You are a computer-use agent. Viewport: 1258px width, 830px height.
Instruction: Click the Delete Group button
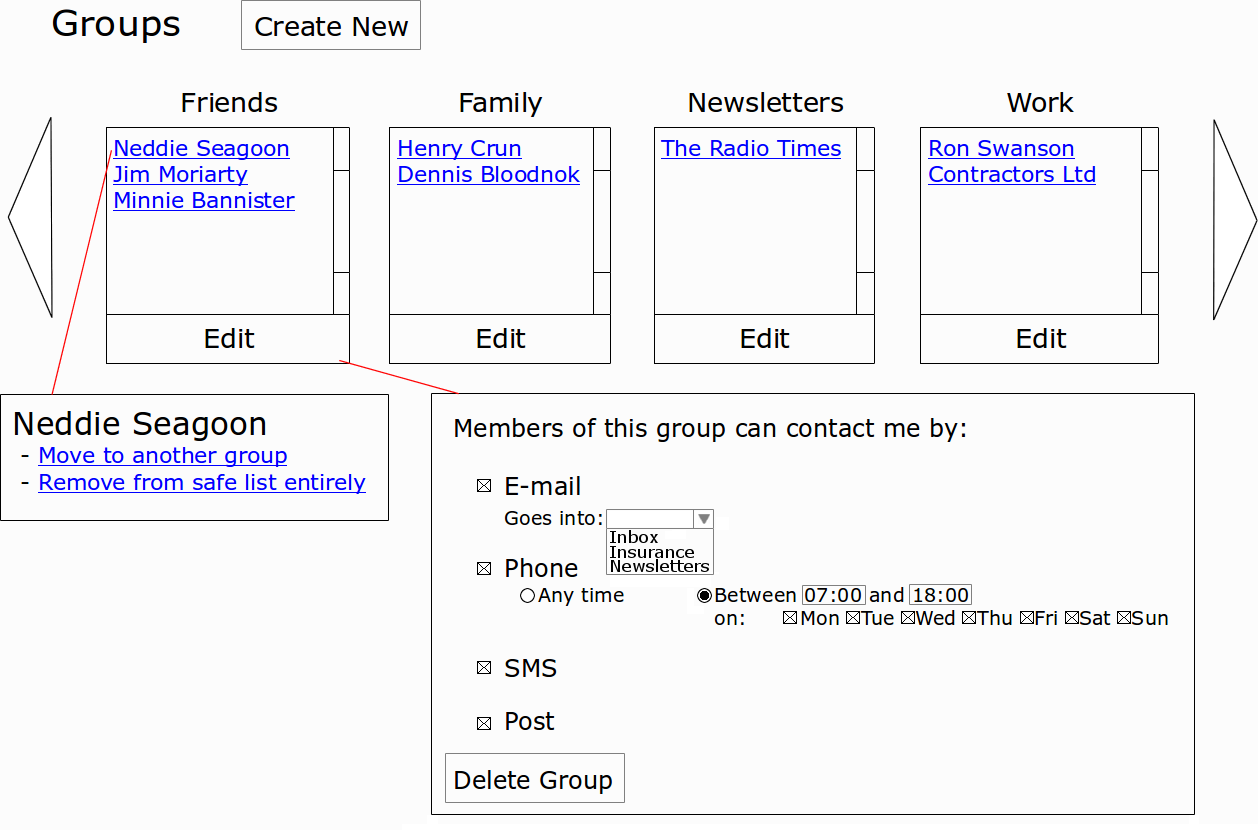pos(534,779)
